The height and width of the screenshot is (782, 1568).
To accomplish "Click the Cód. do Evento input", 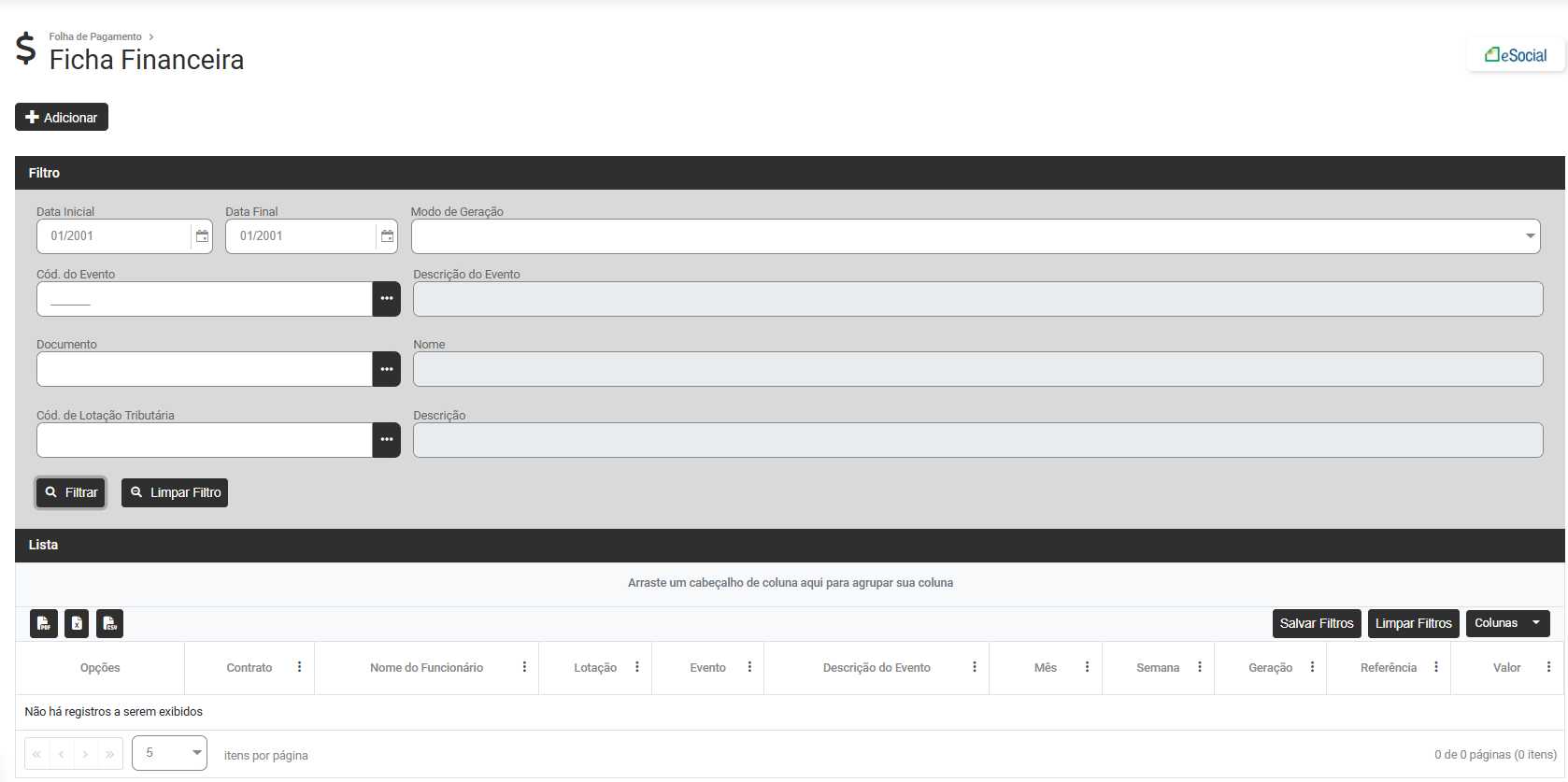I will [205, 299].
